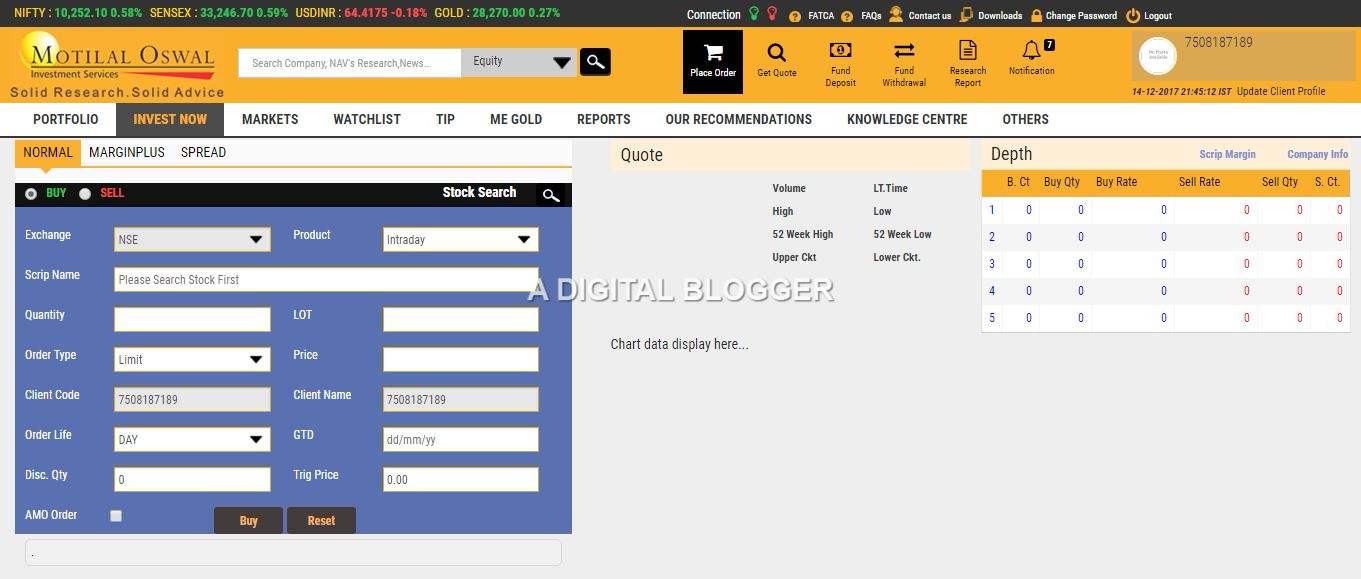
Task: Open the Fund Withdrawal arrows icon
Action: (x=904, y=51)
